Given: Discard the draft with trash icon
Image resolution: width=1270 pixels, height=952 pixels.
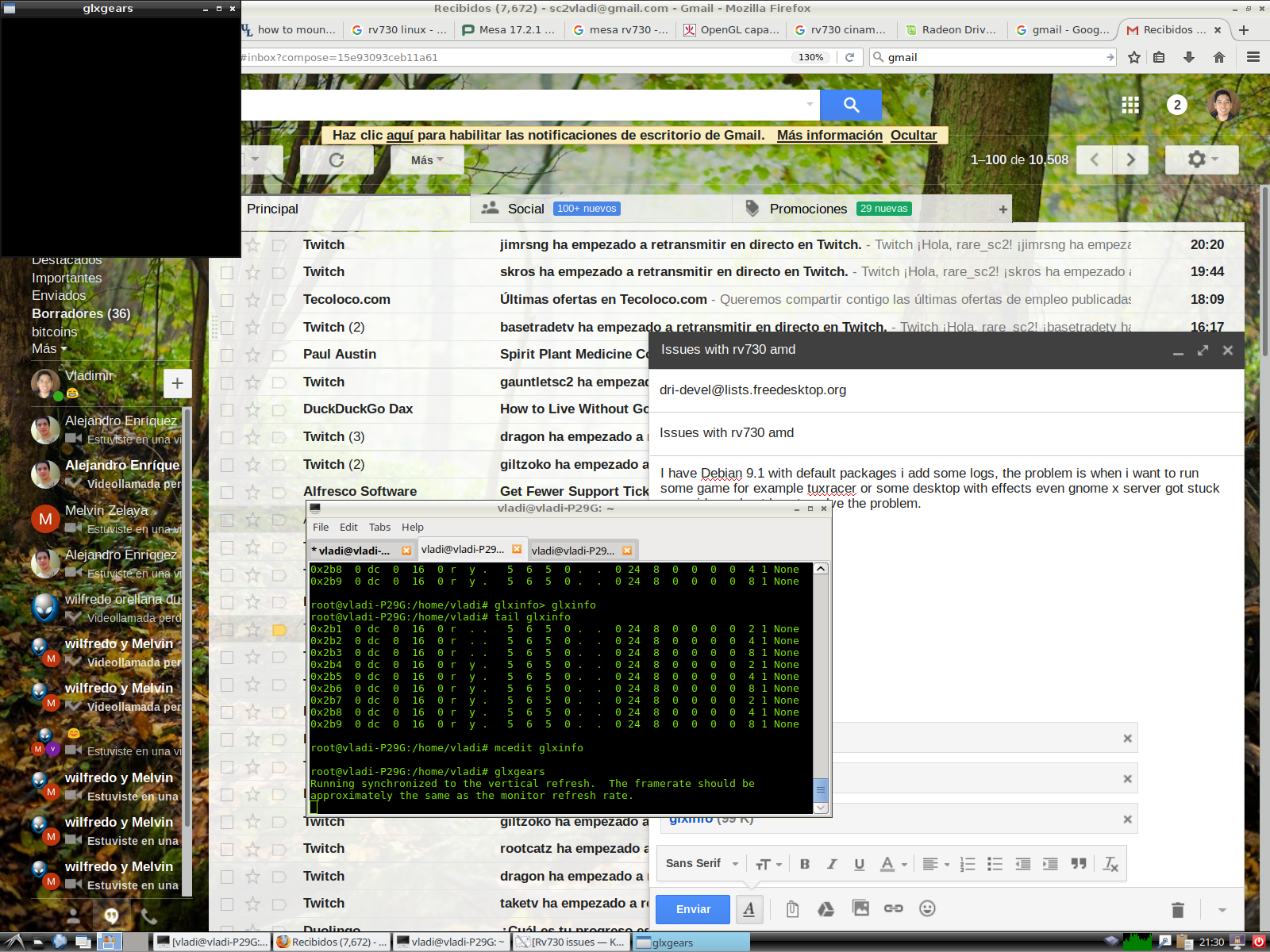Looking at the screenshot, I should point(1178,910).
